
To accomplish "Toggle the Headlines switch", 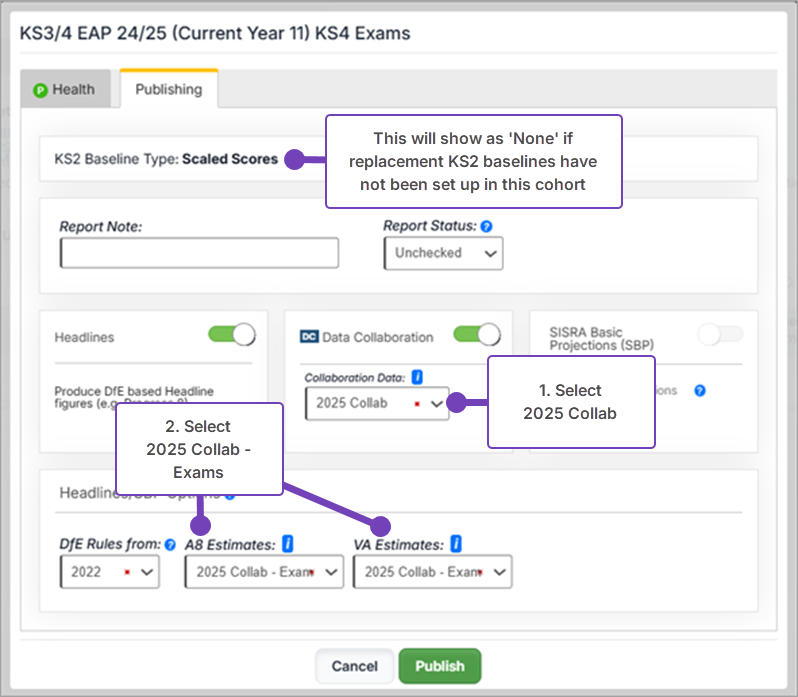I will (x=231, y=336).
